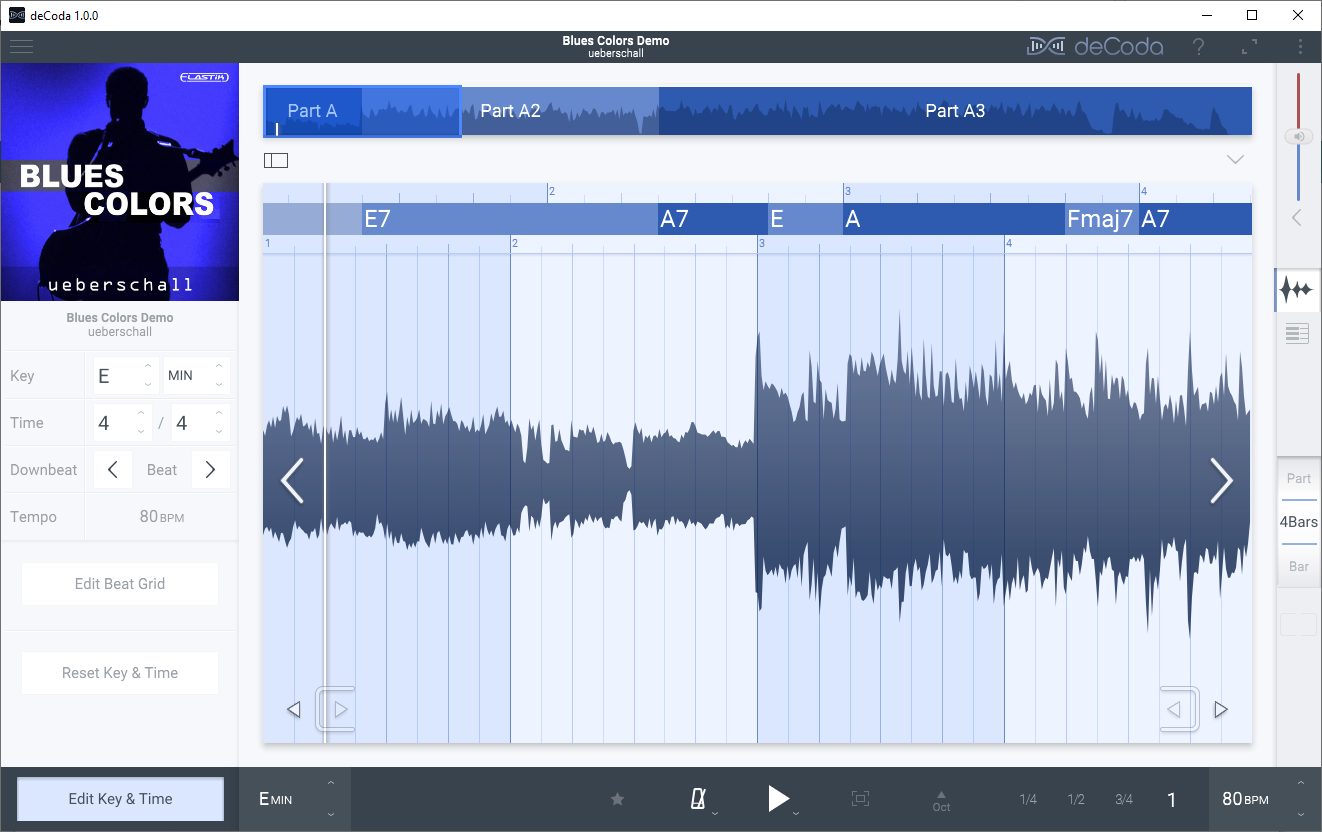Set loop length to Bar
Screen dimensions: 1322x832
point(1299,567)
